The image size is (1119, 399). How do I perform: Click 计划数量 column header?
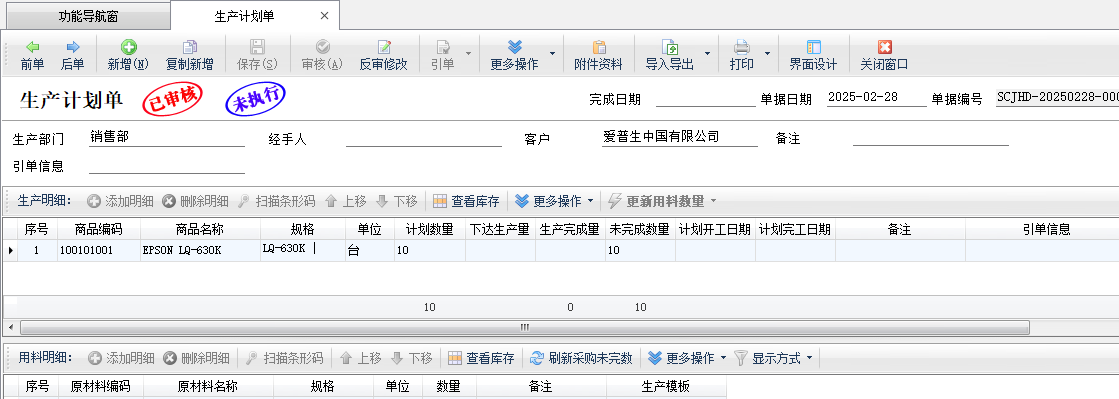point(430,229)
